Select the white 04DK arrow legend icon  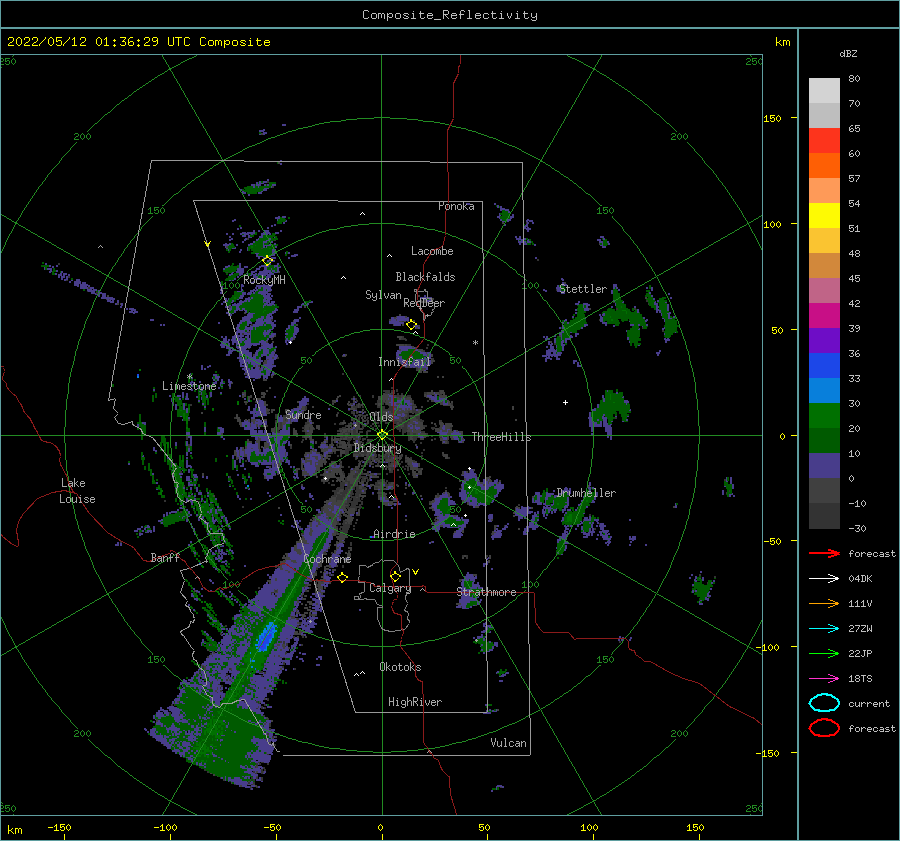[824, 578]
